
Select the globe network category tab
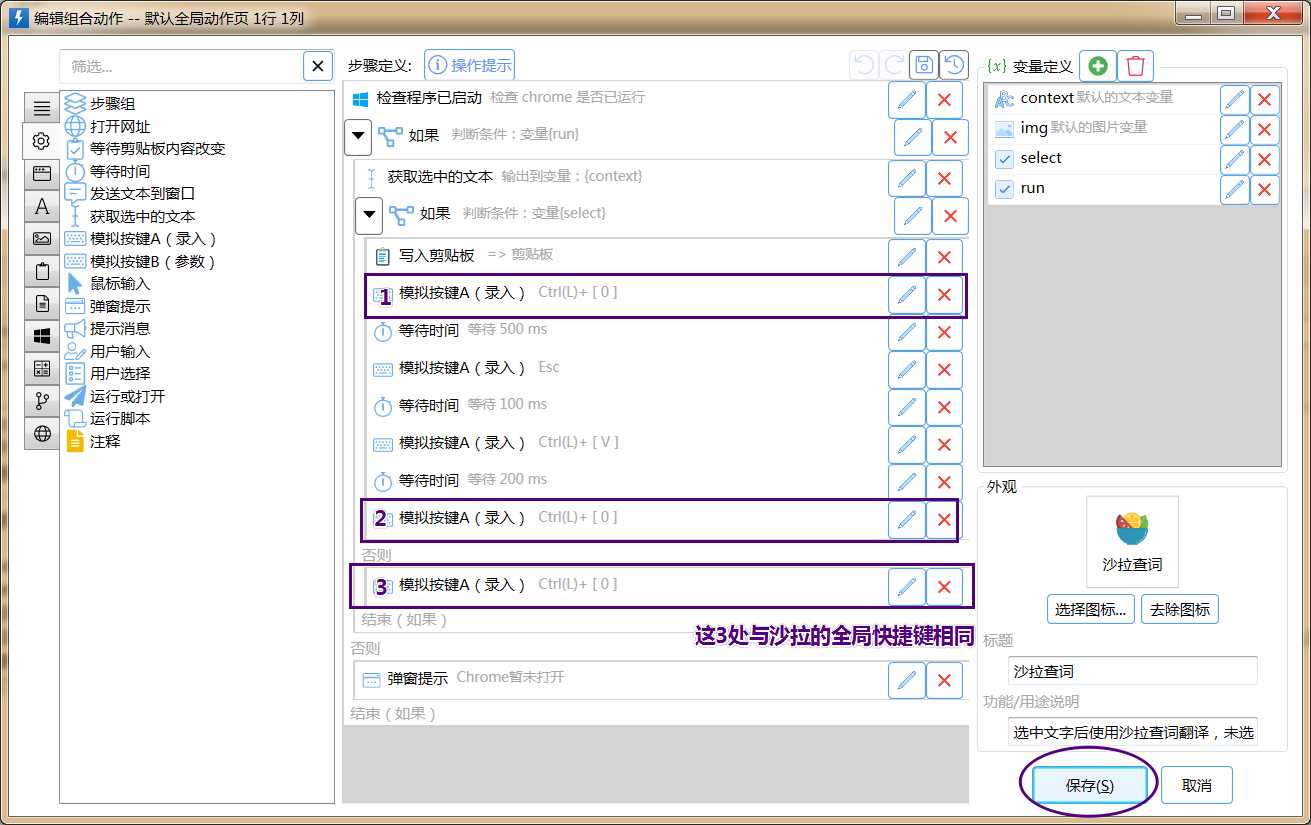(41, 433)
